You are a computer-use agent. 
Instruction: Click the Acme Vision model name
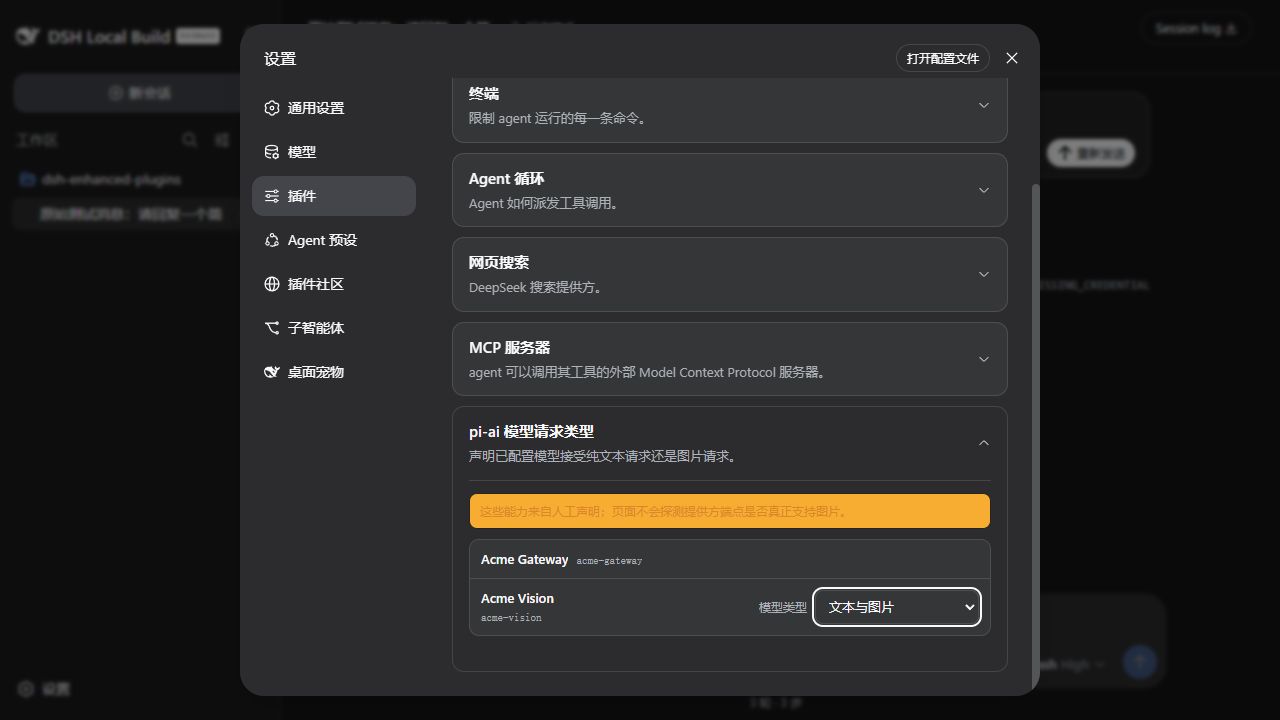click(x=517, y=598)
